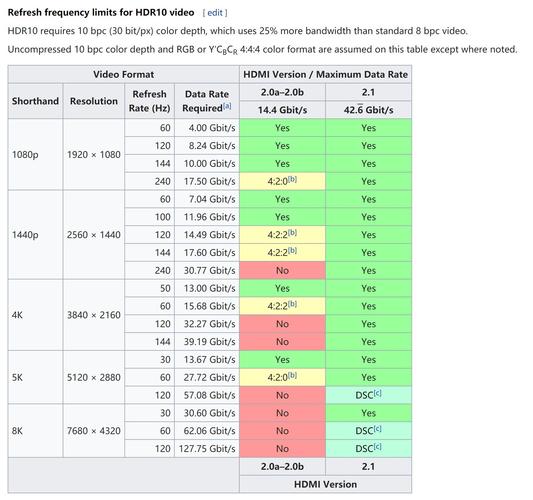Open footnote [b] in the 1440p 120 Hz row
This screenshot has width=533, height=500.
tap(292, 232)
